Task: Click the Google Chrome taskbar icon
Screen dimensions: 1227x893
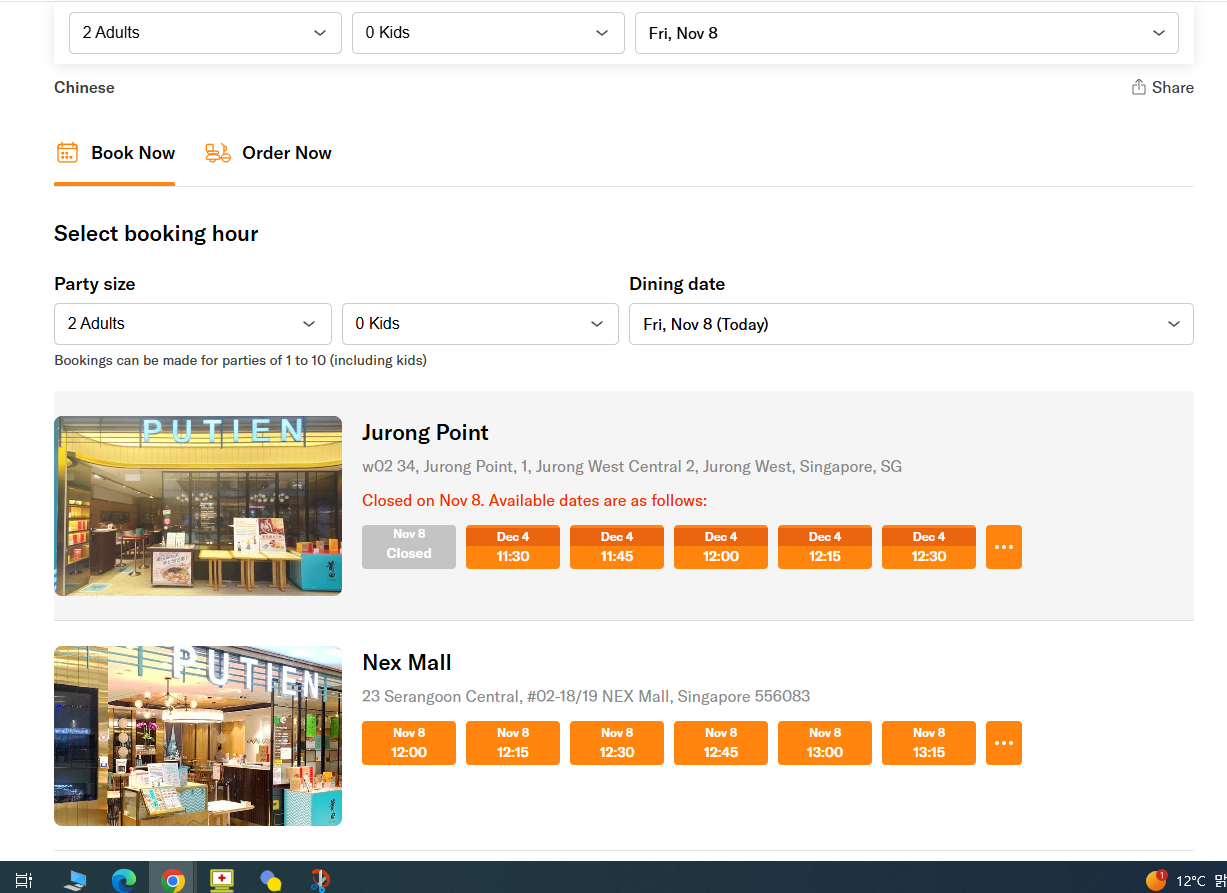Action: [173, 881]
